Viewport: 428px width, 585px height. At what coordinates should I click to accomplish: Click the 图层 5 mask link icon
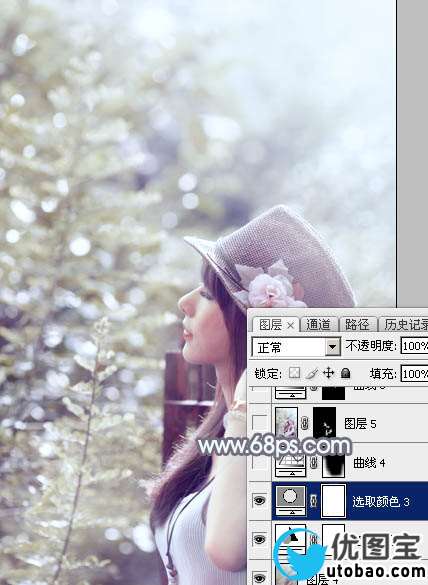click(x=305, y=423)
